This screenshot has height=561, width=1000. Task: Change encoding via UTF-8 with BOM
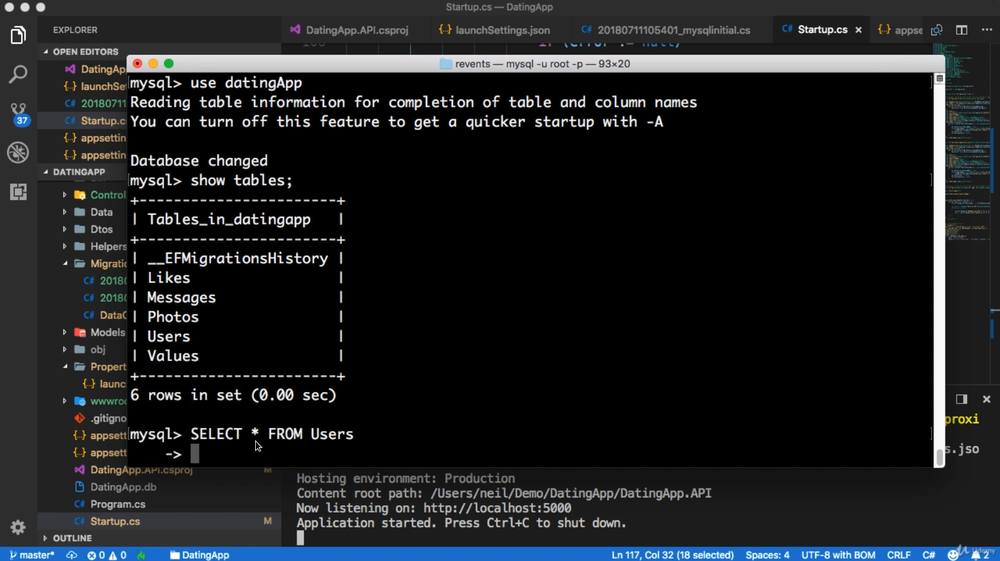[838, 555]
